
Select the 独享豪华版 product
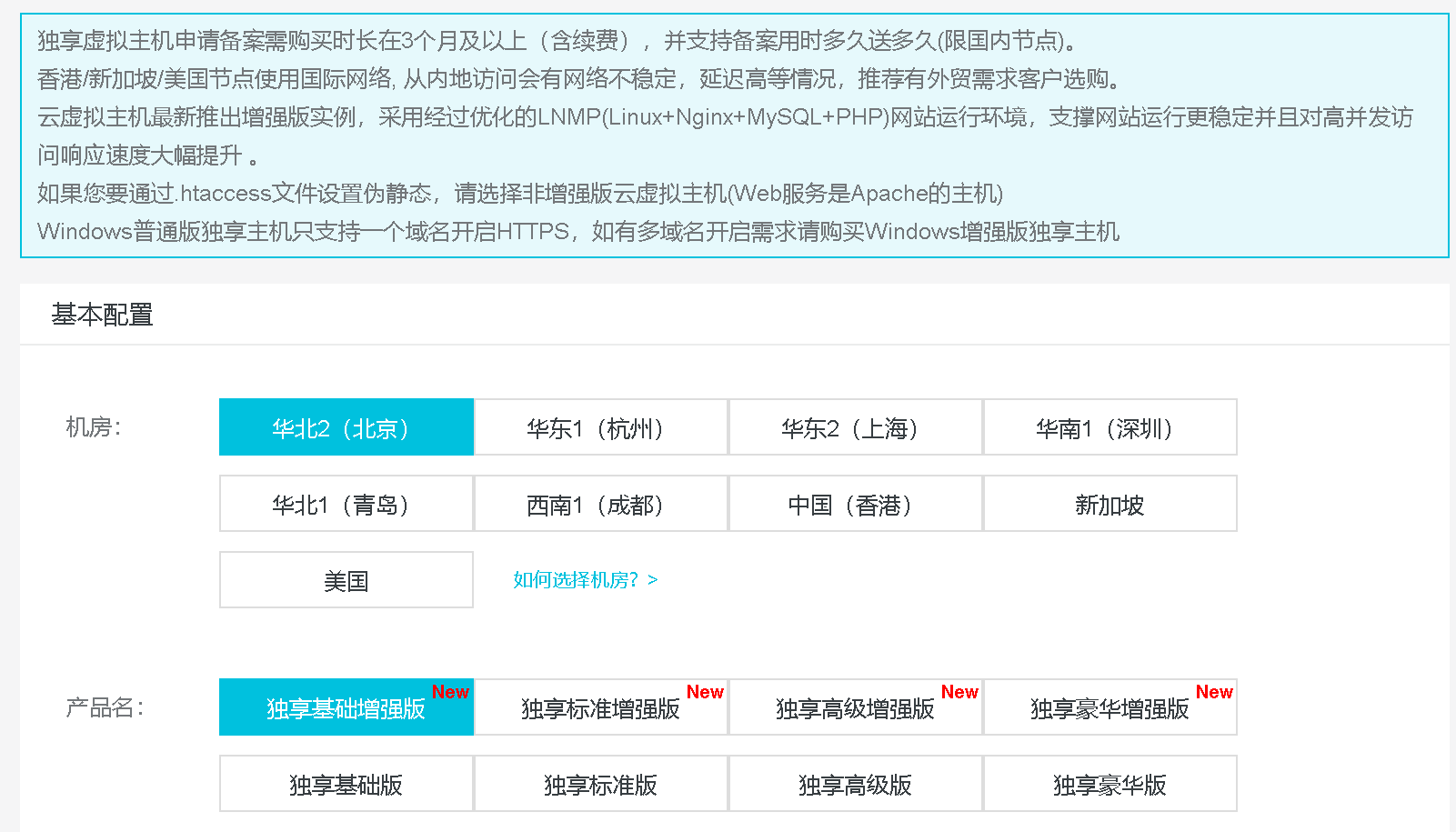pyautogui.click(x=1109, y=784)
